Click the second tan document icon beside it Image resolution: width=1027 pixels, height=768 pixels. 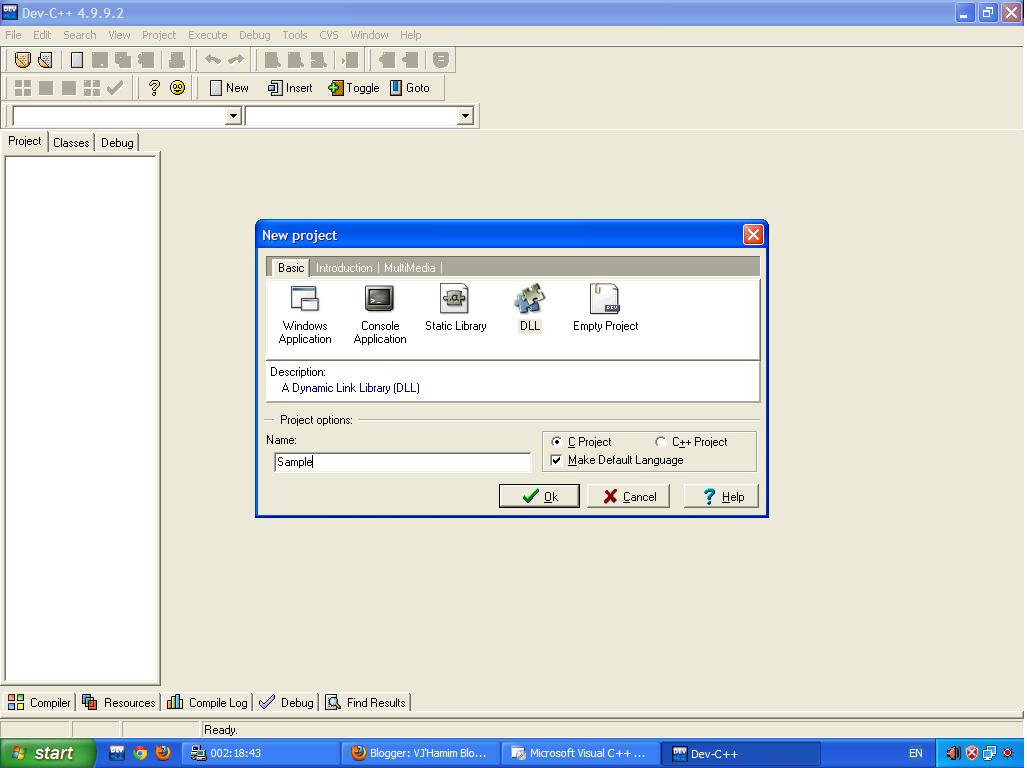point(45,60)
